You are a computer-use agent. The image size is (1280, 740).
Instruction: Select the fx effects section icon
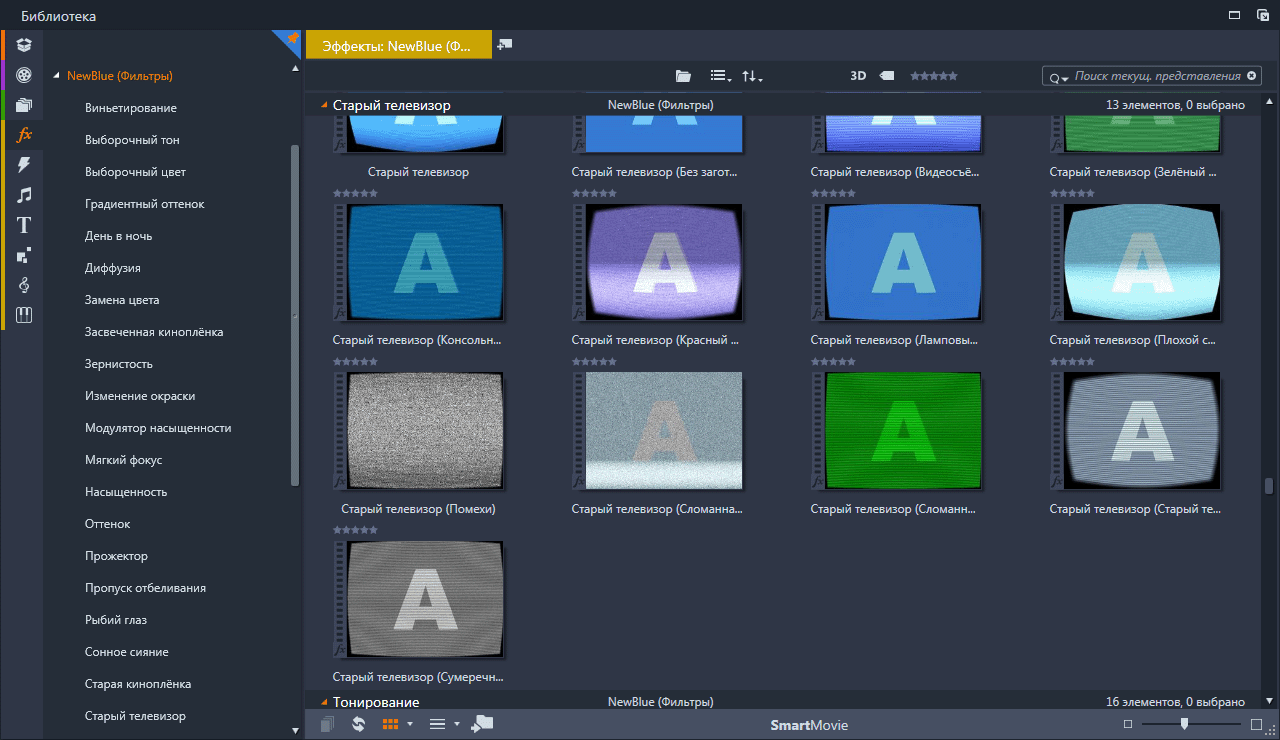point(24,134)
